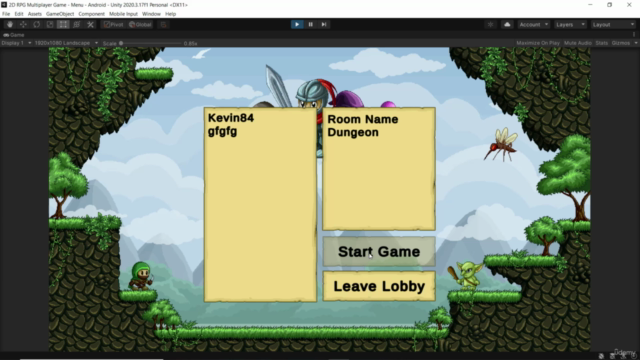Open the Cloud Services panel
This screenshot has height=360, width=640.
click(x=507, y=24)
